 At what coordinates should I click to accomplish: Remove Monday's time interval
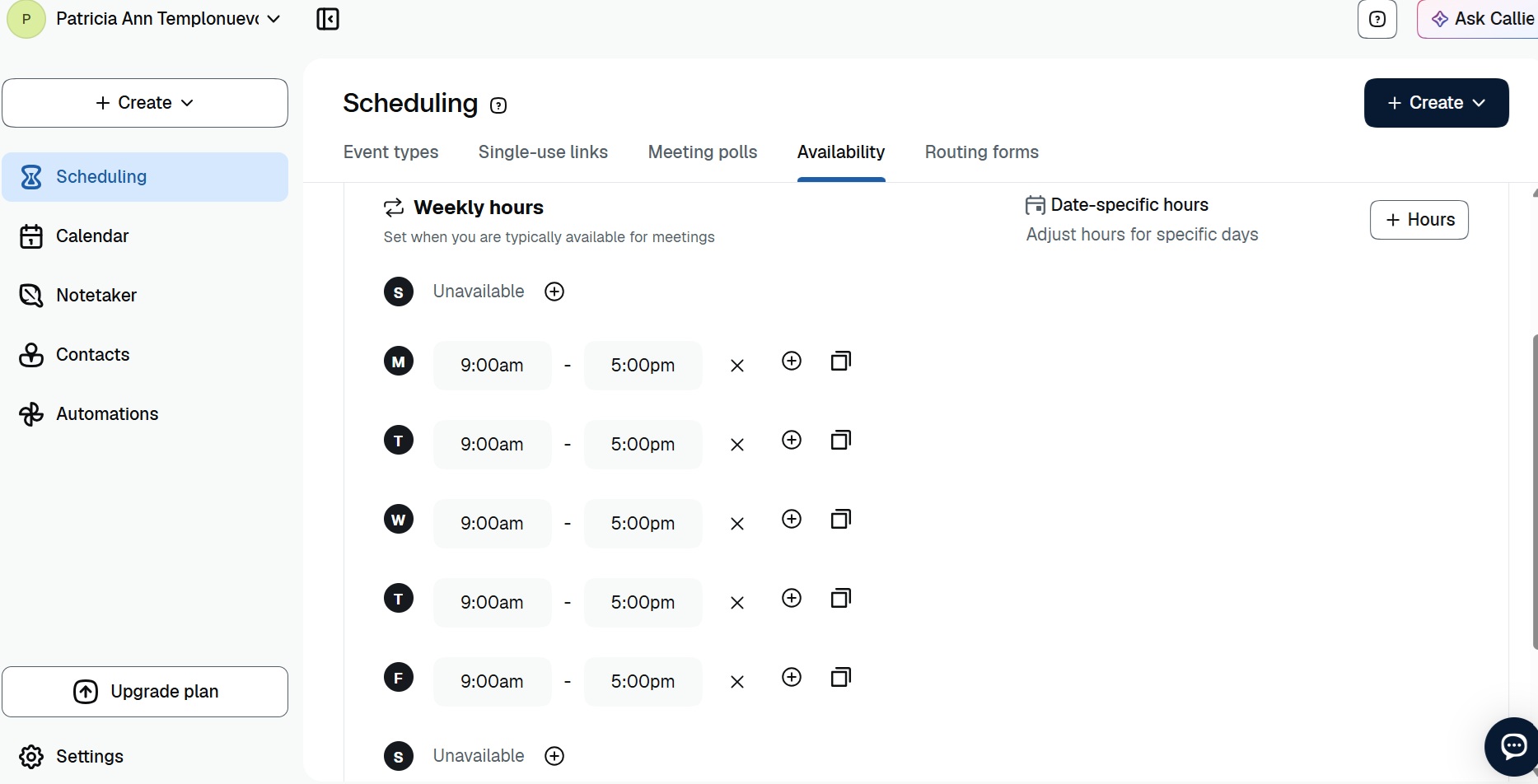coord(737,366)
